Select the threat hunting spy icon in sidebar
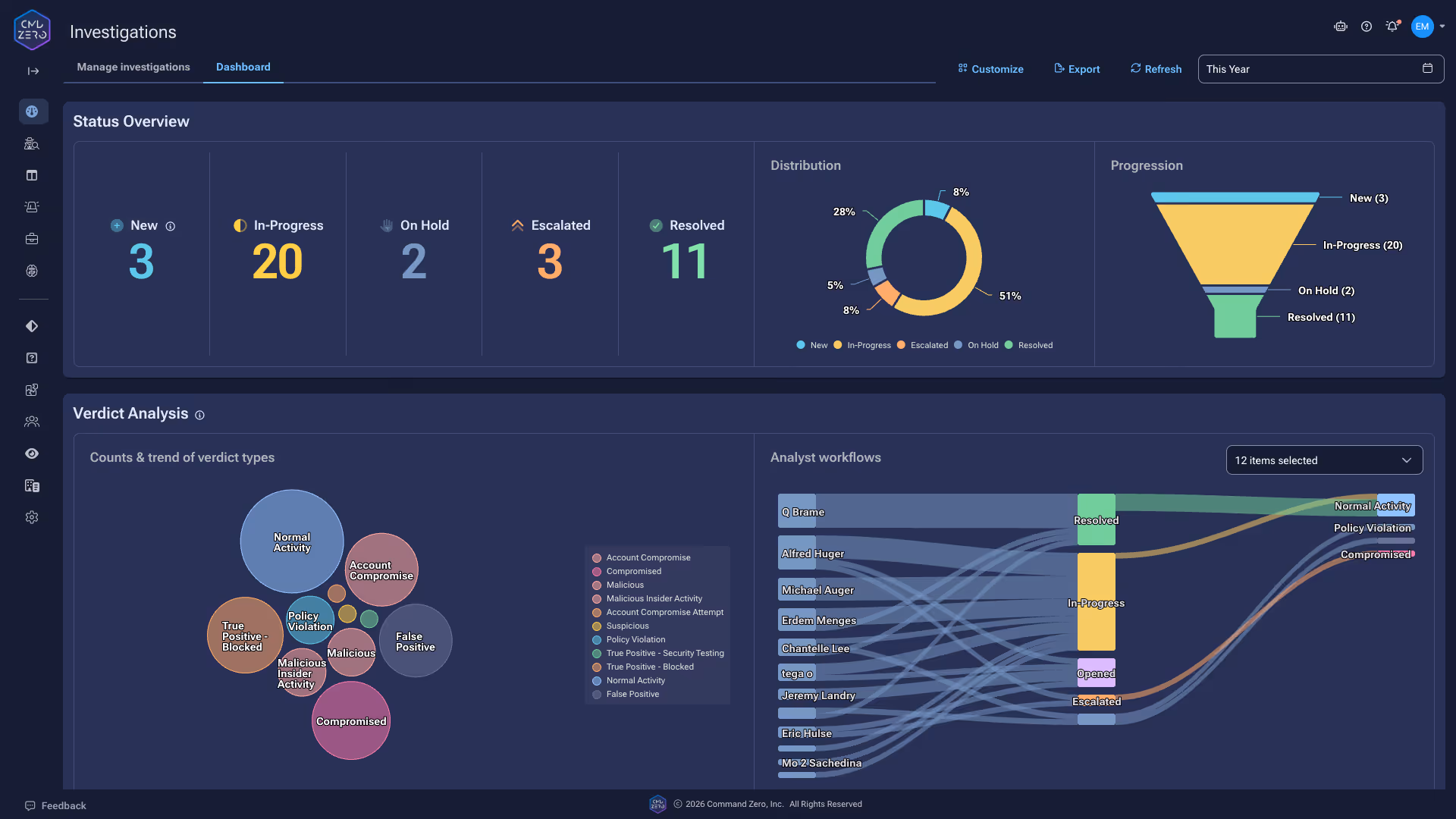 (32, 143)
